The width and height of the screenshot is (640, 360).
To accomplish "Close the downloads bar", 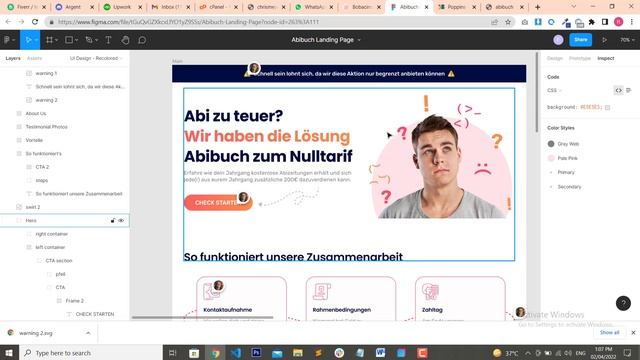I will (x=633, y=333).
